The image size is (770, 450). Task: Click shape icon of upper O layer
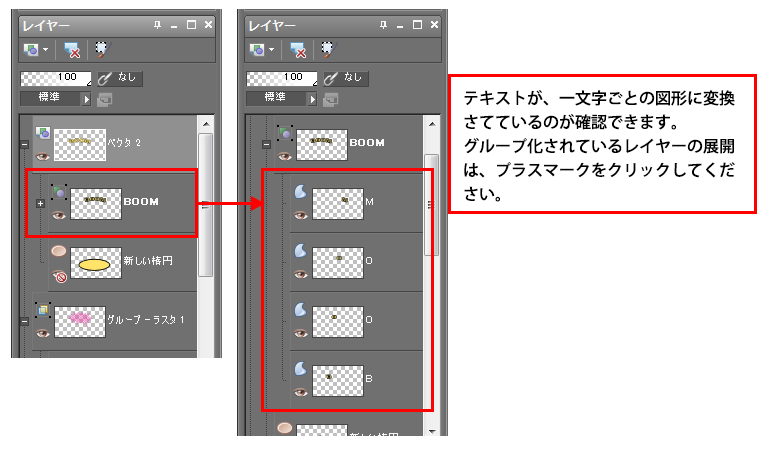[301, 251]
